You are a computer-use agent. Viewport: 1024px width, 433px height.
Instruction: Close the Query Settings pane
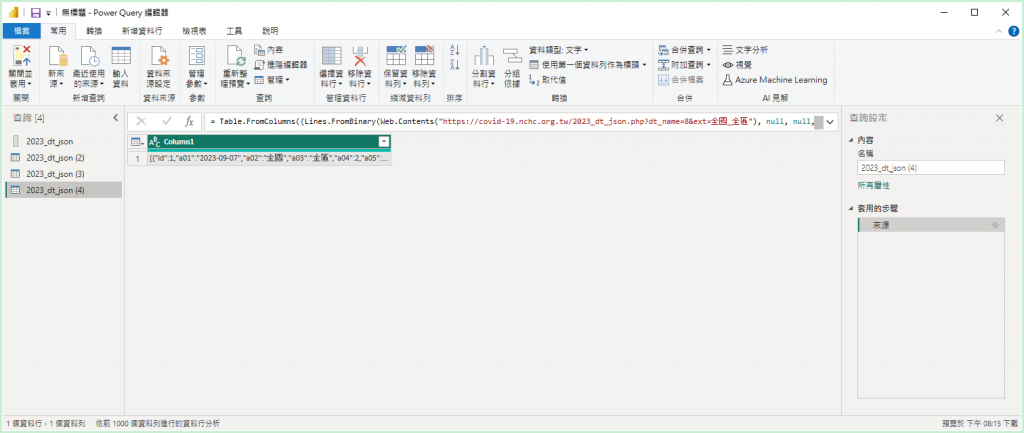click(999, 118)
